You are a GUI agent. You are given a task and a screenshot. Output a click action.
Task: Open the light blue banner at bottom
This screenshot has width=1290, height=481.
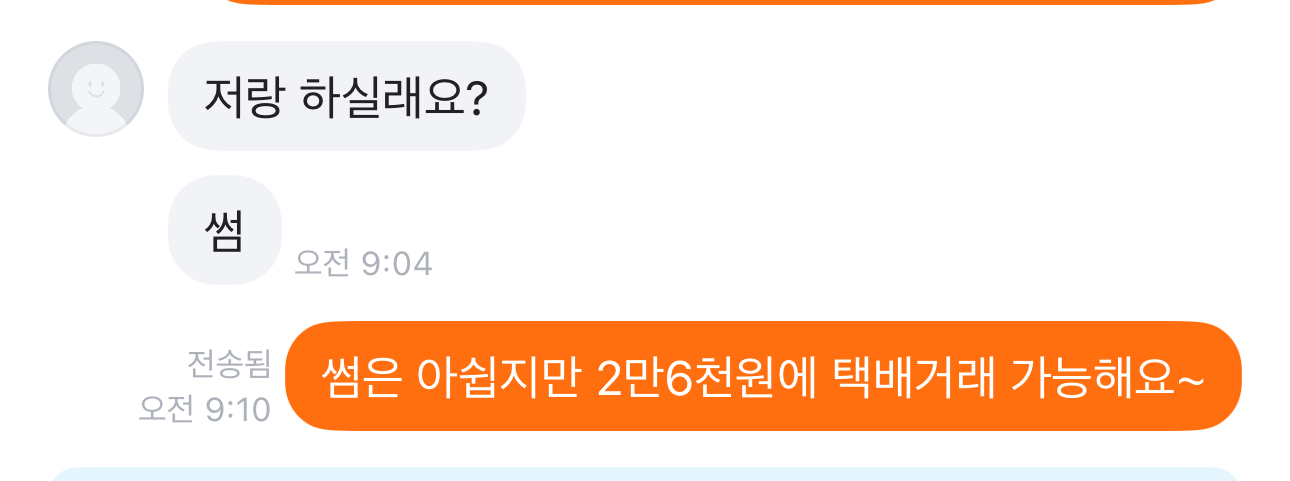tap(645, 474)
